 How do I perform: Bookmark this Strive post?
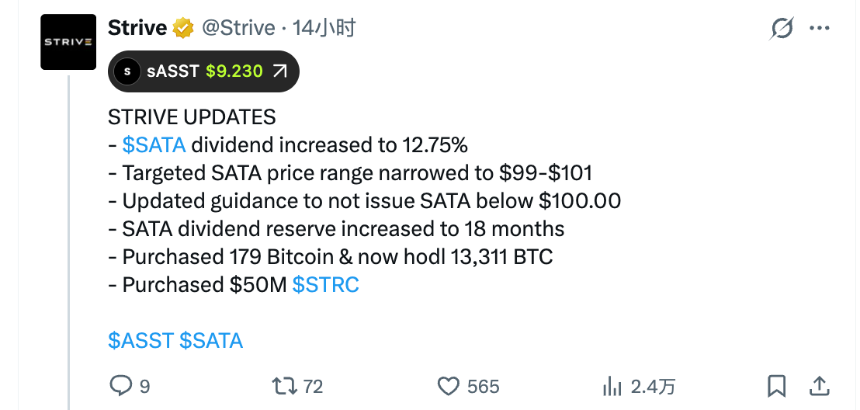click(777, 386)
